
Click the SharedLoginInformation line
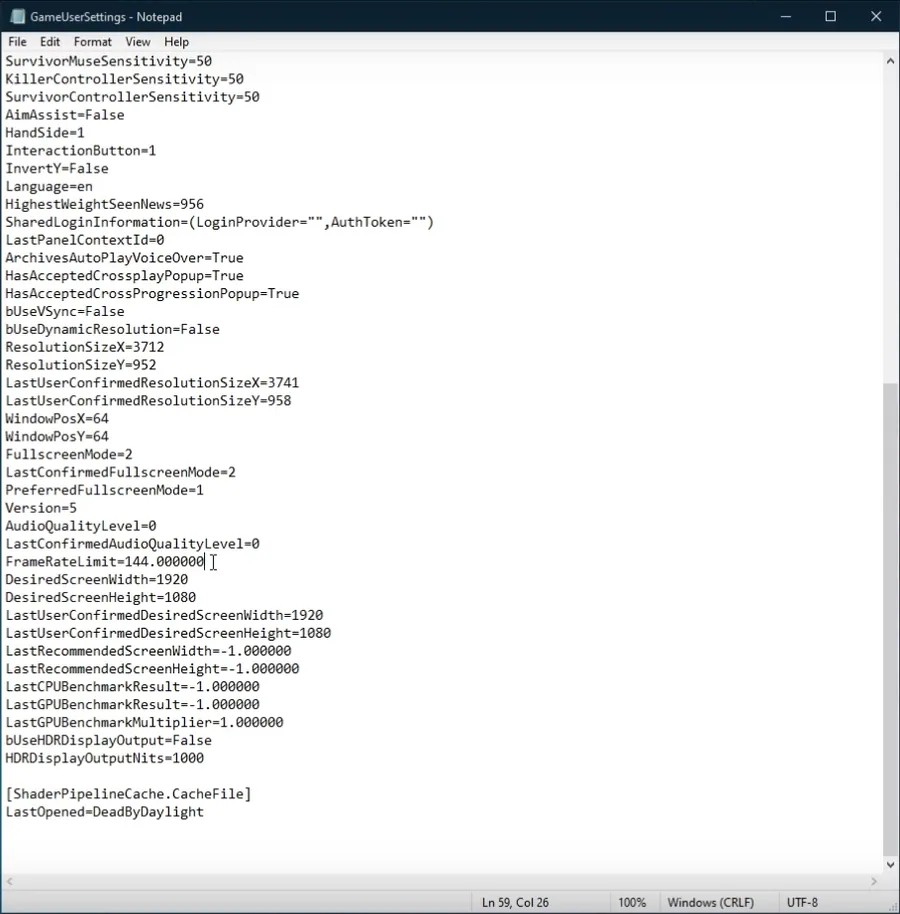click(220, 222)
